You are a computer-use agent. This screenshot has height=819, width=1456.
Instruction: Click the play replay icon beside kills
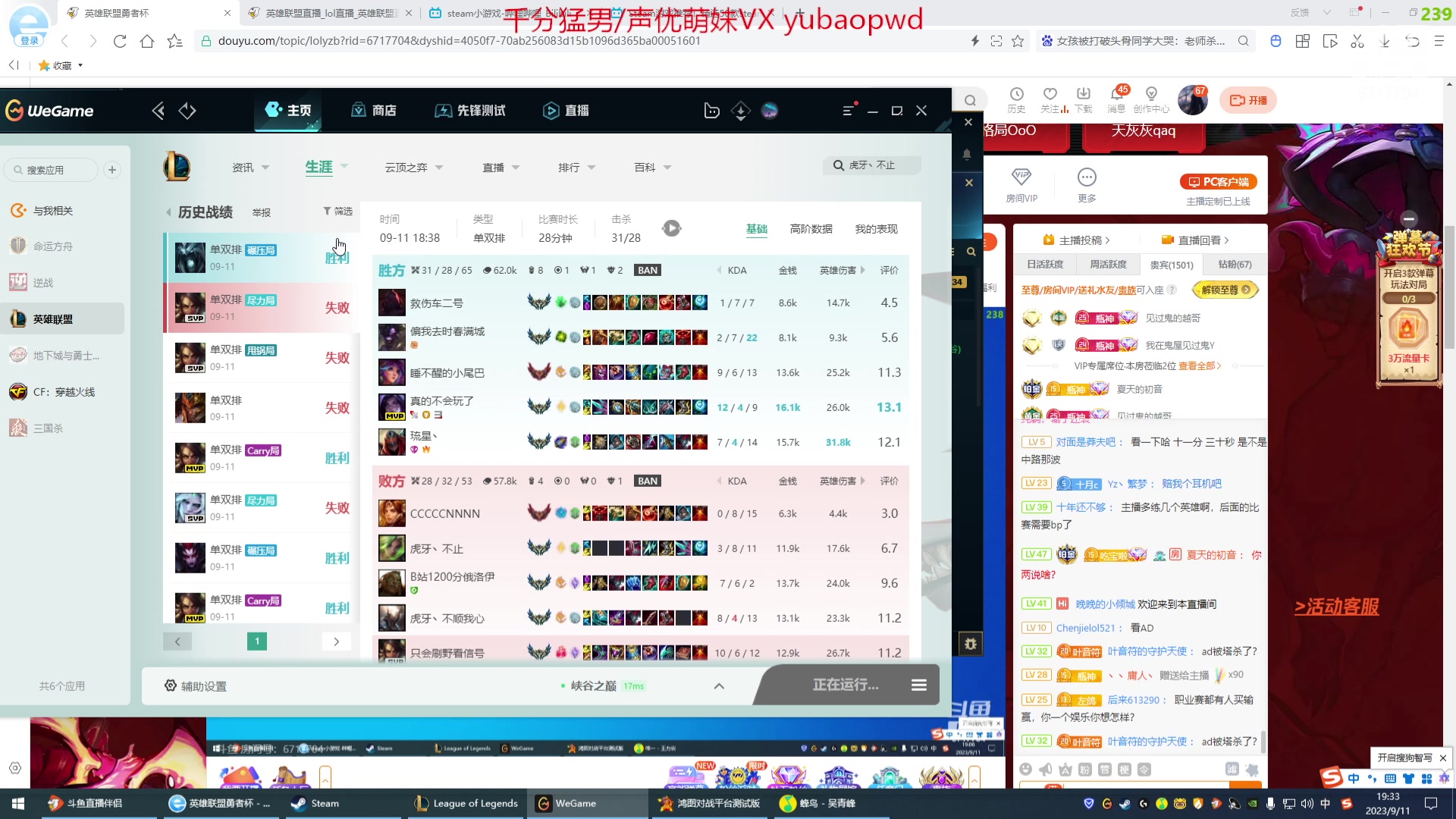(671, 228)
